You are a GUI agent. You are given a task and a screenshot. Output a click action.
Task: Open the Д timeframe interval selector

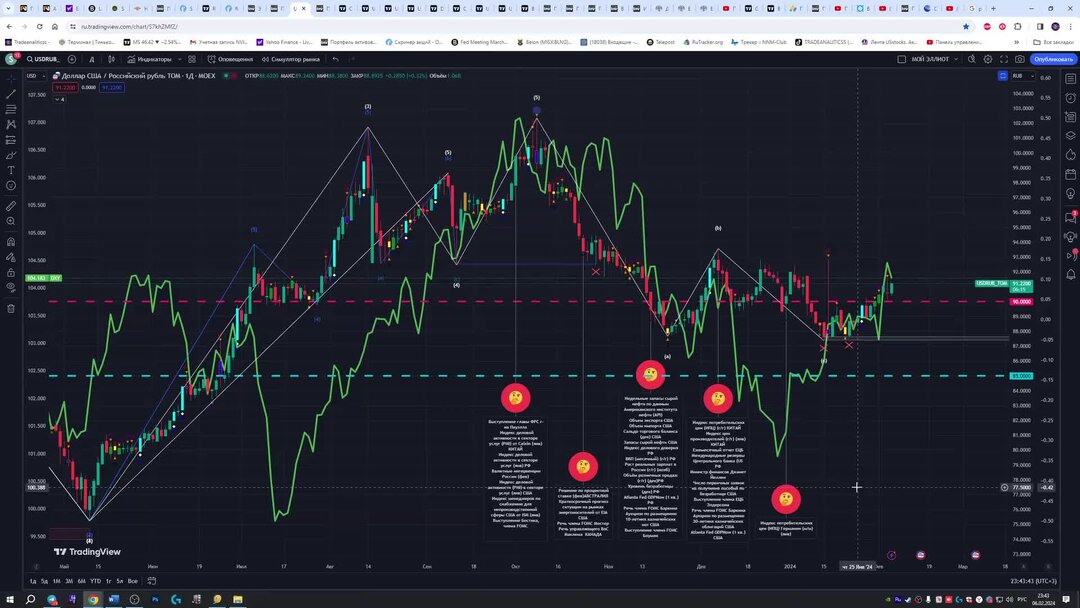pyautogui.click(x=92, y=59)
